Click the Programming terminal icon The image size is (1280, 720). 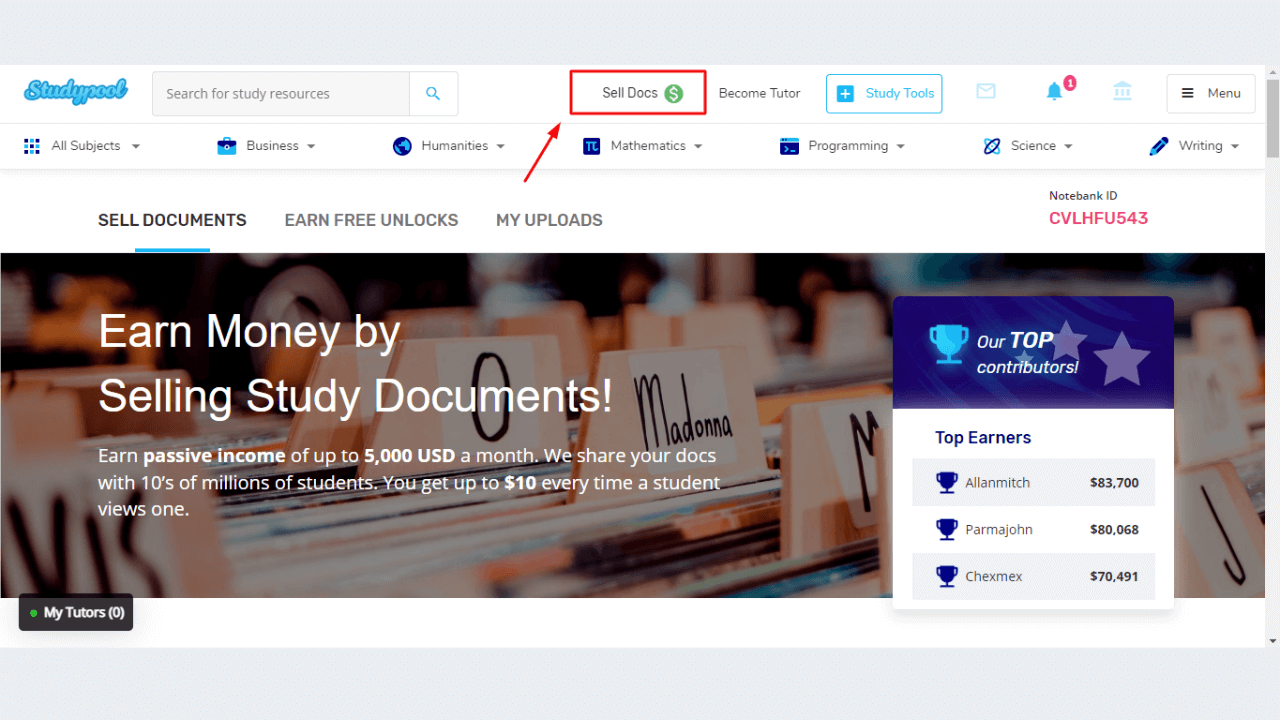click(x=789, y=146)
